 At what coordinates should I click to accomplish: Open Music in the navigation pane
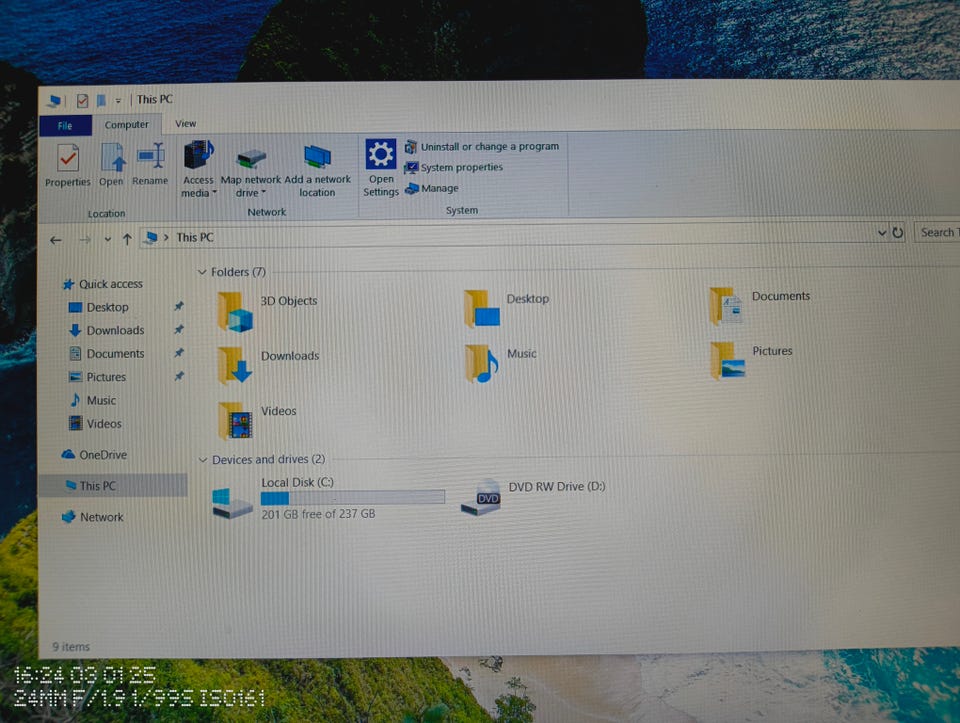tap(93, 400)
